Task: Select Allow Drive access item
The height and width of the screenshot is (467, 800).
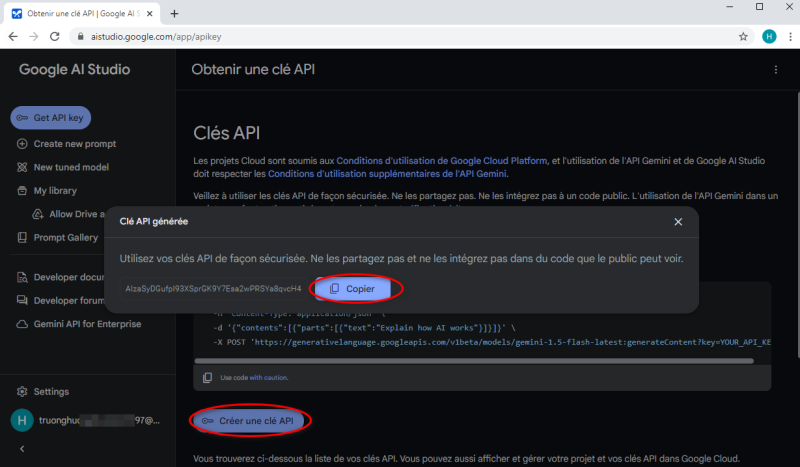Action: tap(68, 214)
